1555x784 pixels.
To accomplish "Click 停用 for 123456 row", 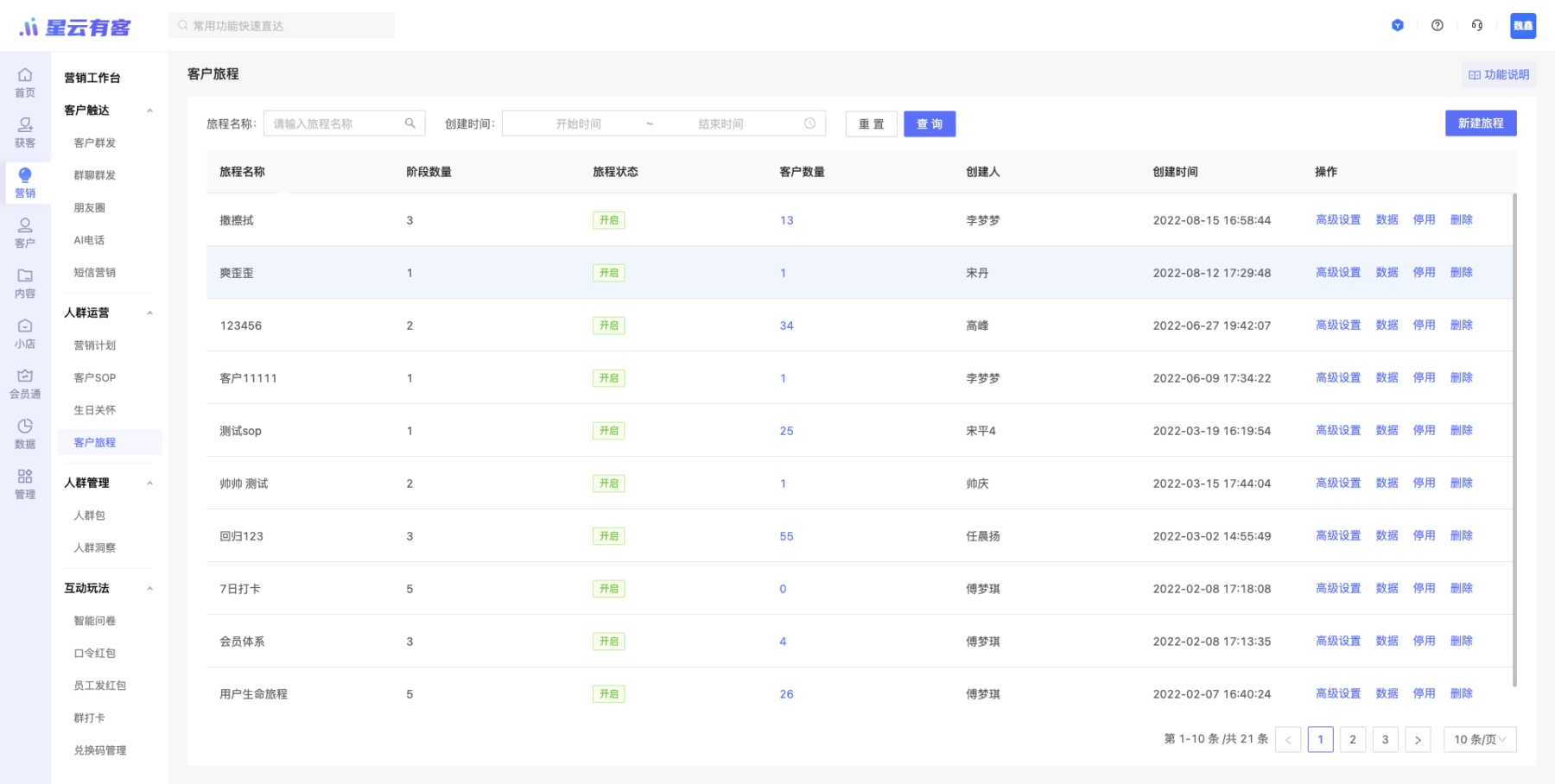I will coord(1424,326).
